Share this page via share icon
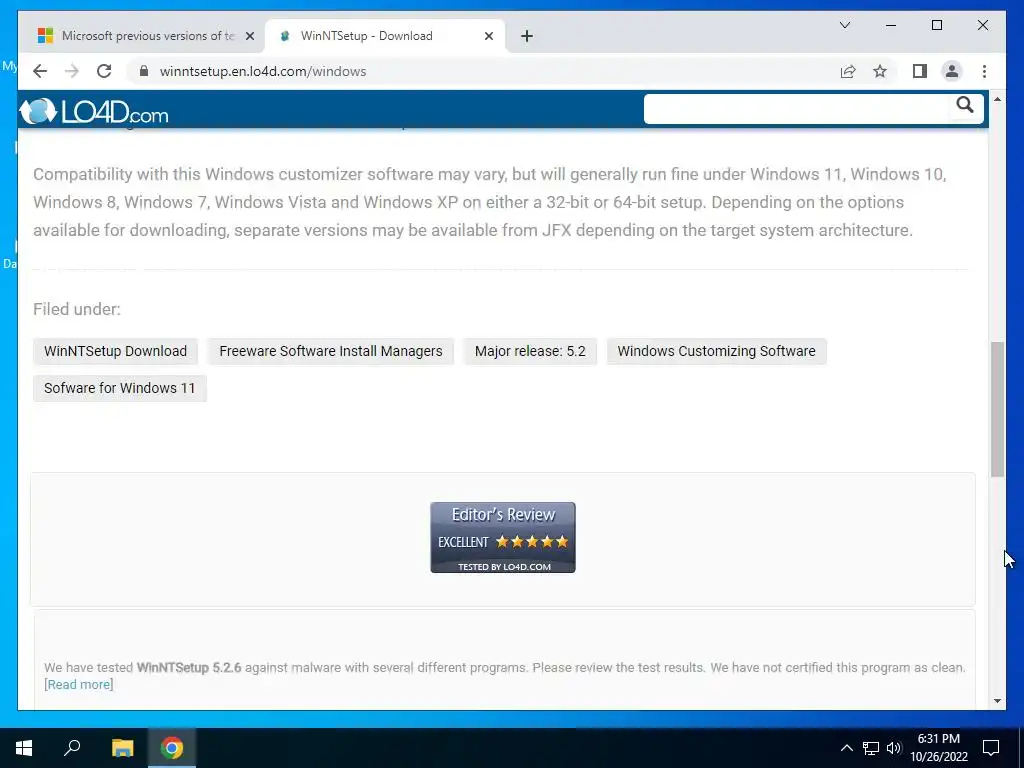Image resolution: width=1024 pixels, height=768 pixels. coord(848,71)
